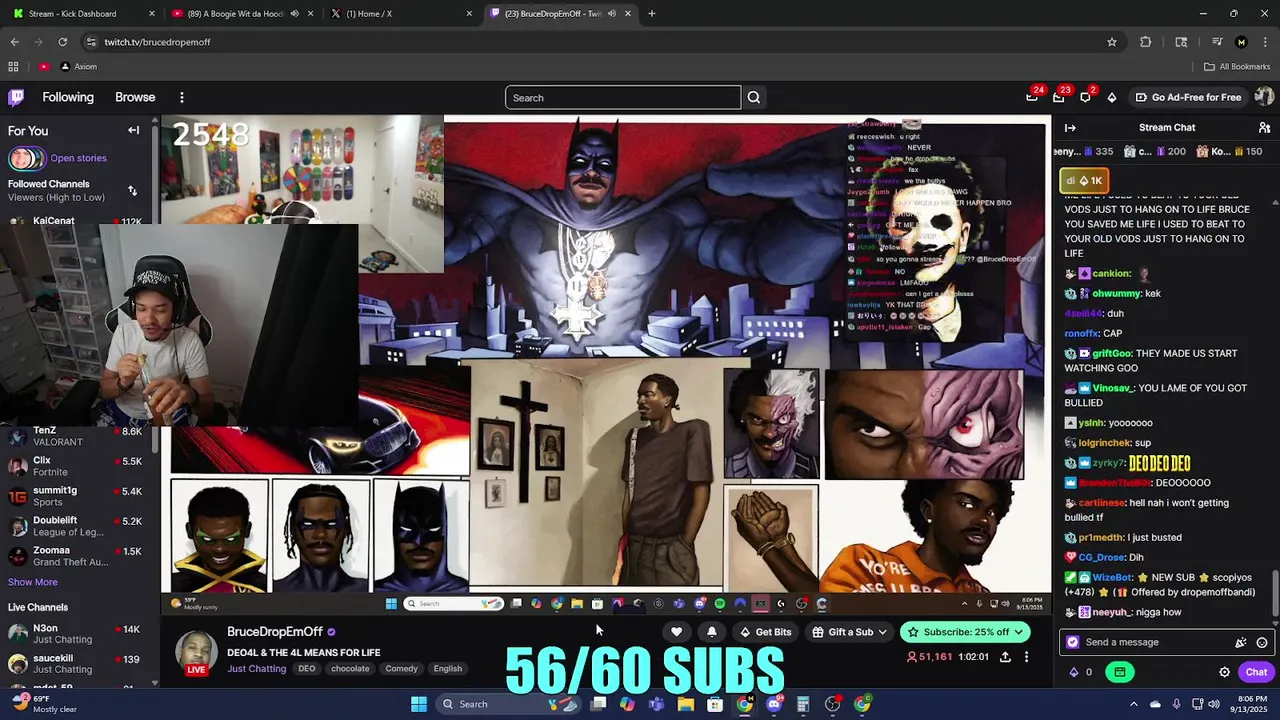Open the whispers speech bubble icon
Viewport: 1280px width, 720px height.
[1085, 97]
